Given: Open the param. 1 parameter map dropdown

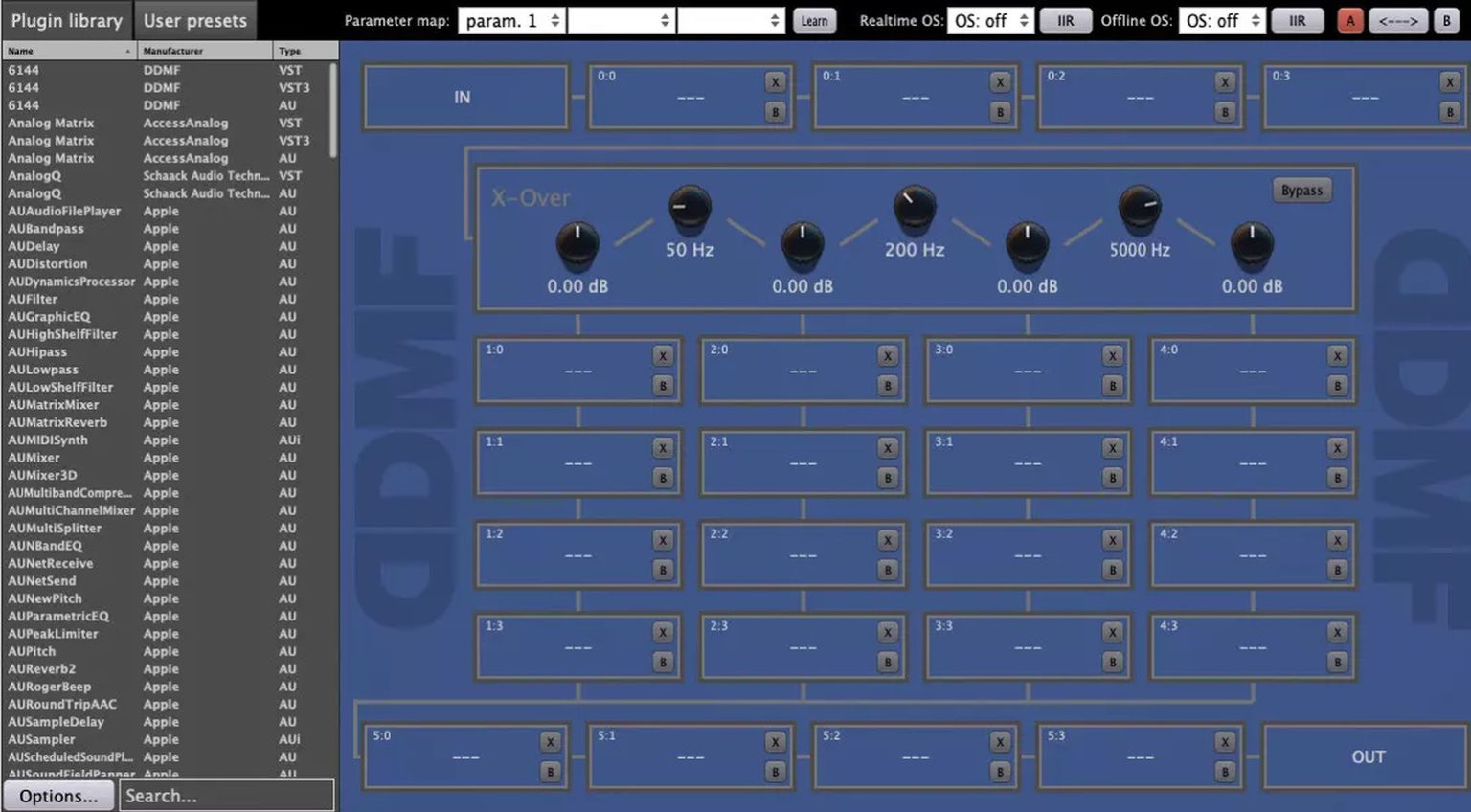Looking at the screenshot, I should pos(510,19).
